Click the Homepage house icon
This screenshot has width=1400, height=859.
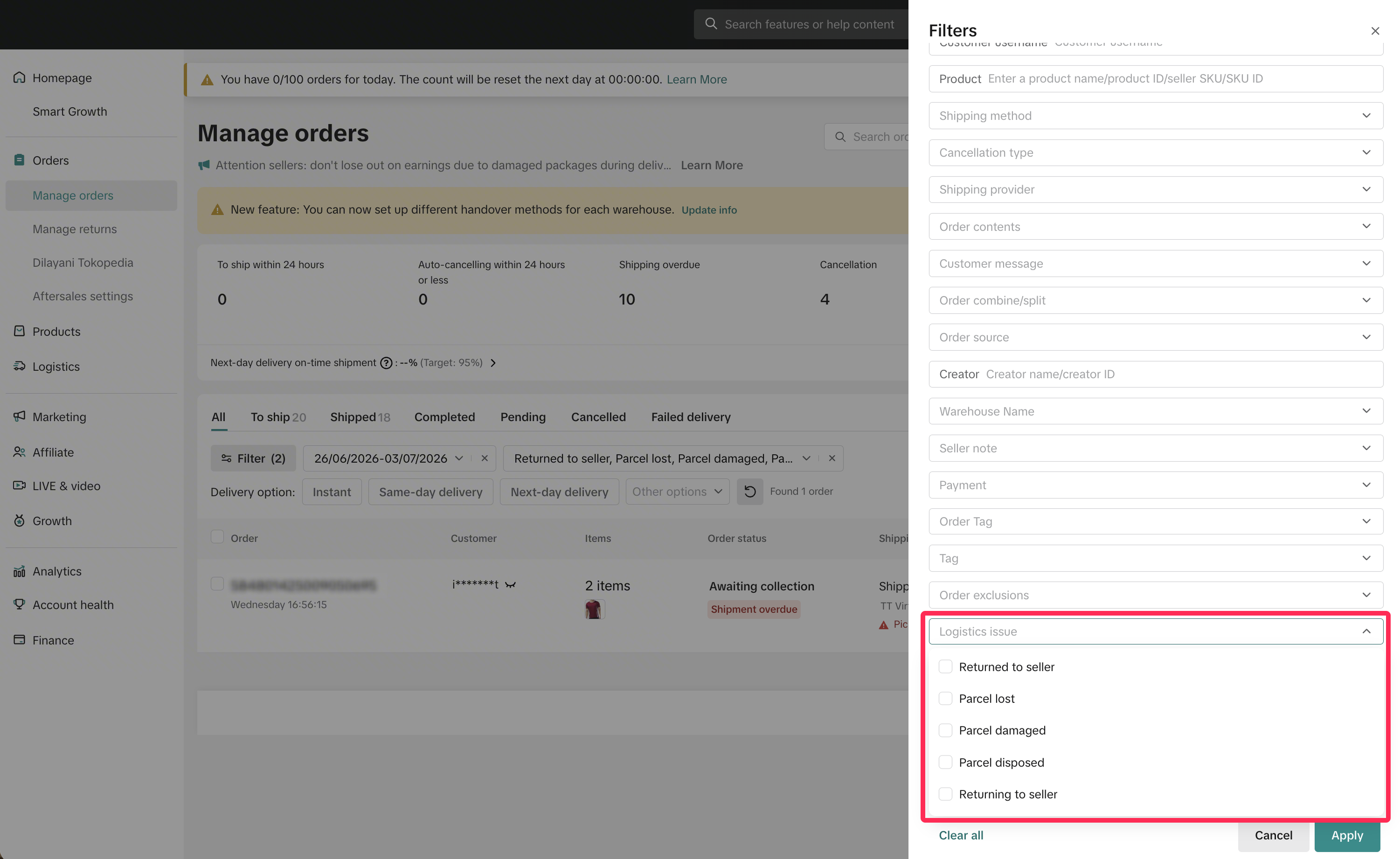click(19, 77)
